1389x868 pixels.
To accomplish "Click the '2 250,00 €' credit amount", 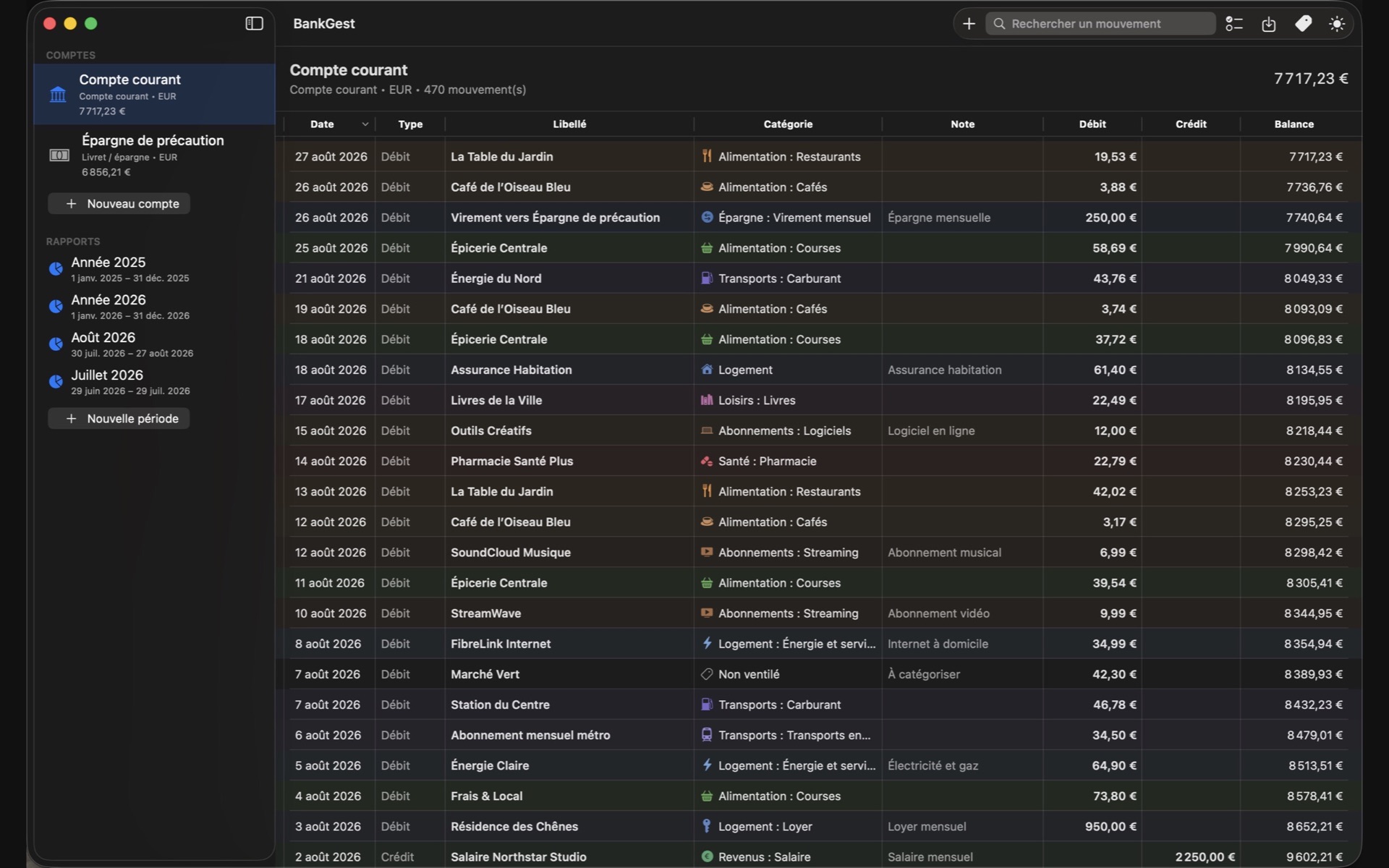I will coord(1205,856).
